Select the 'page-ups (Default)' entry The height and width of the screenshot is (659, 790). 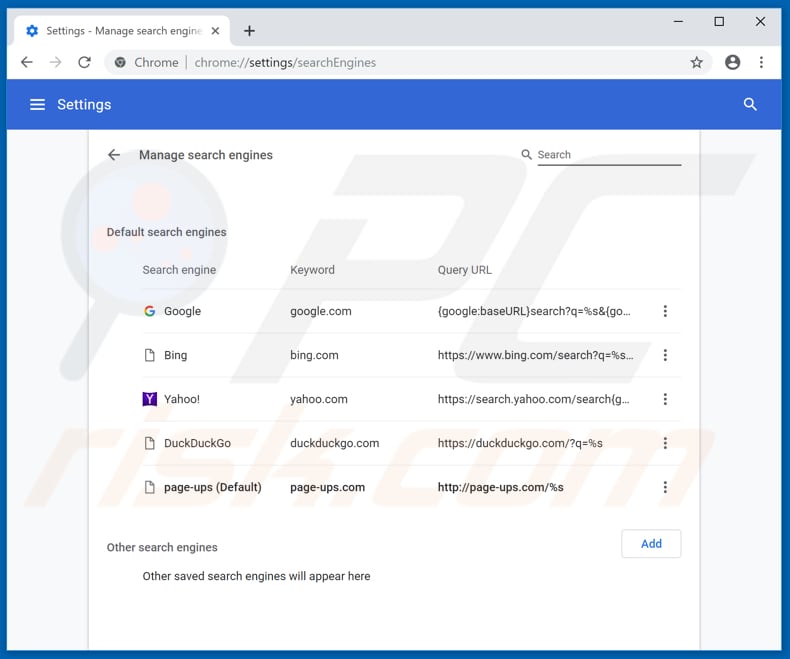213,487
